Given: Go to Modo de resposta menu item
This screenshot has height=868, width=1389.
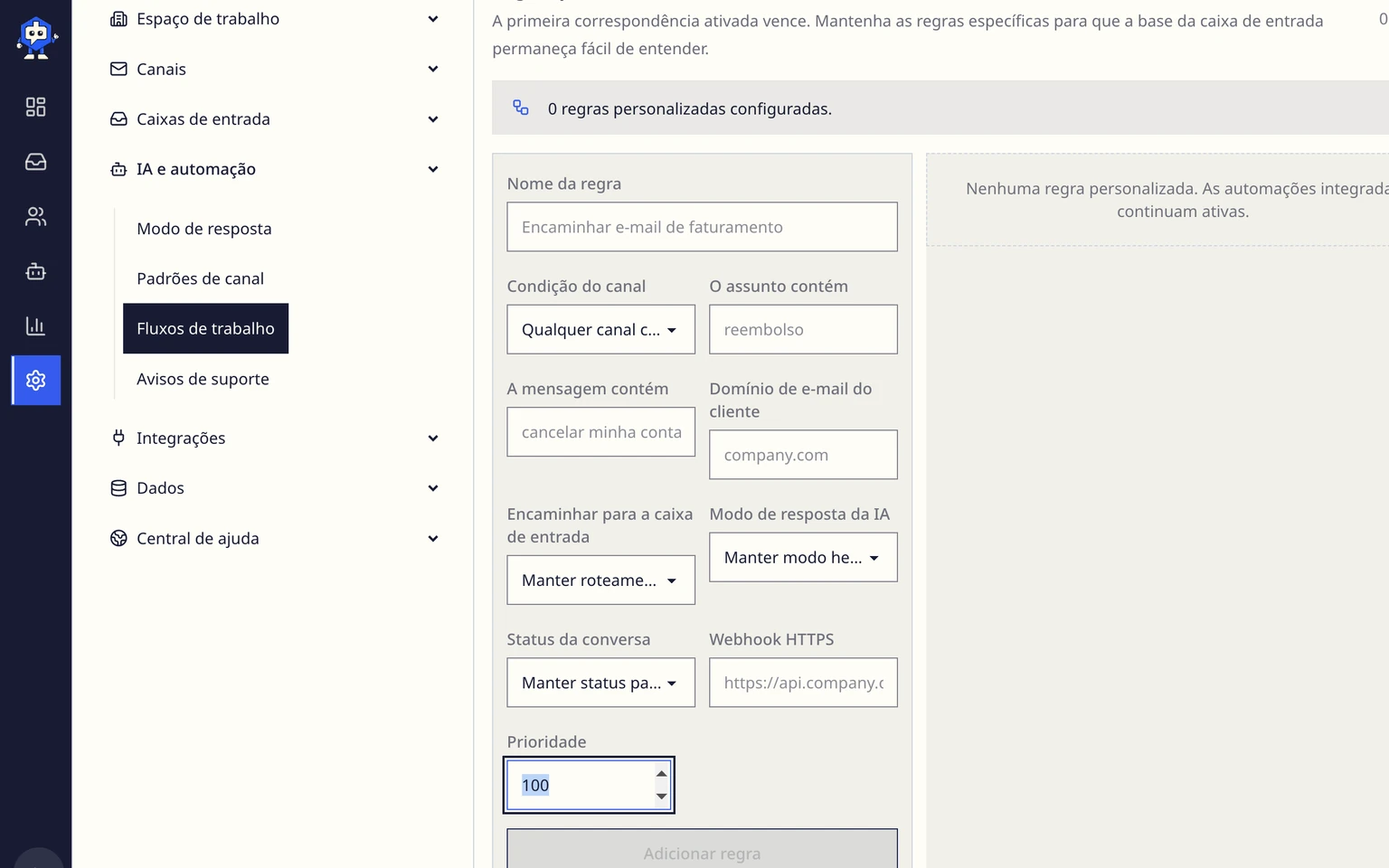Looking at the screenshot, I should pyautogui.click(x=204, y=229).
